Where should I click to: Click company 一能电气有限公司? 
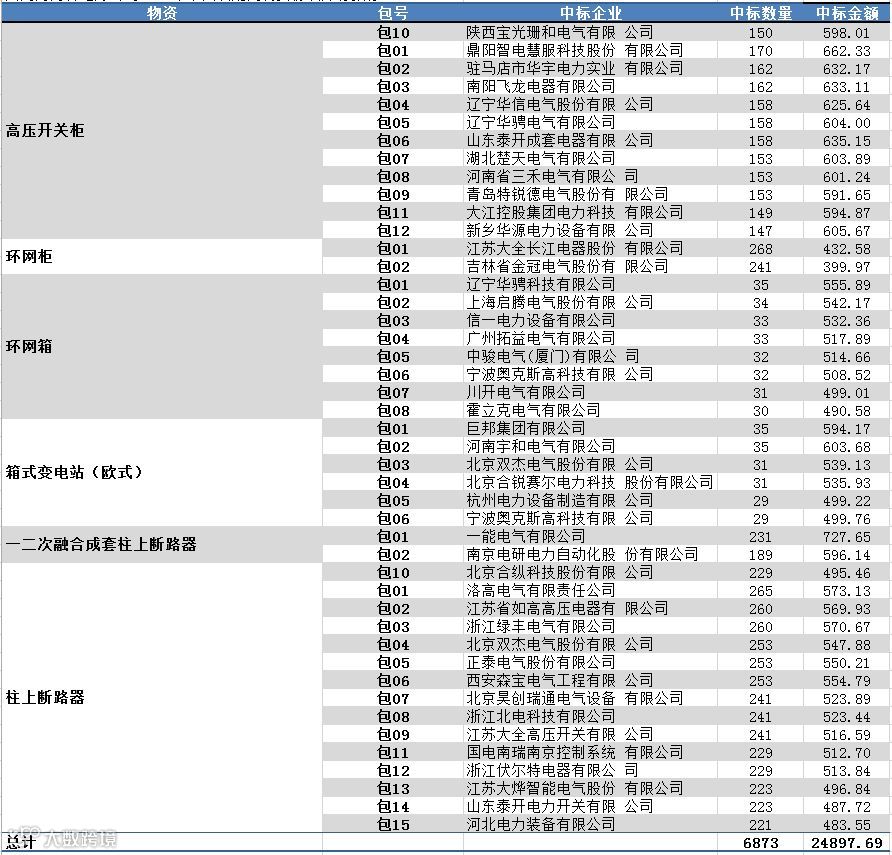pyautogui.click(x=526, y=536)
